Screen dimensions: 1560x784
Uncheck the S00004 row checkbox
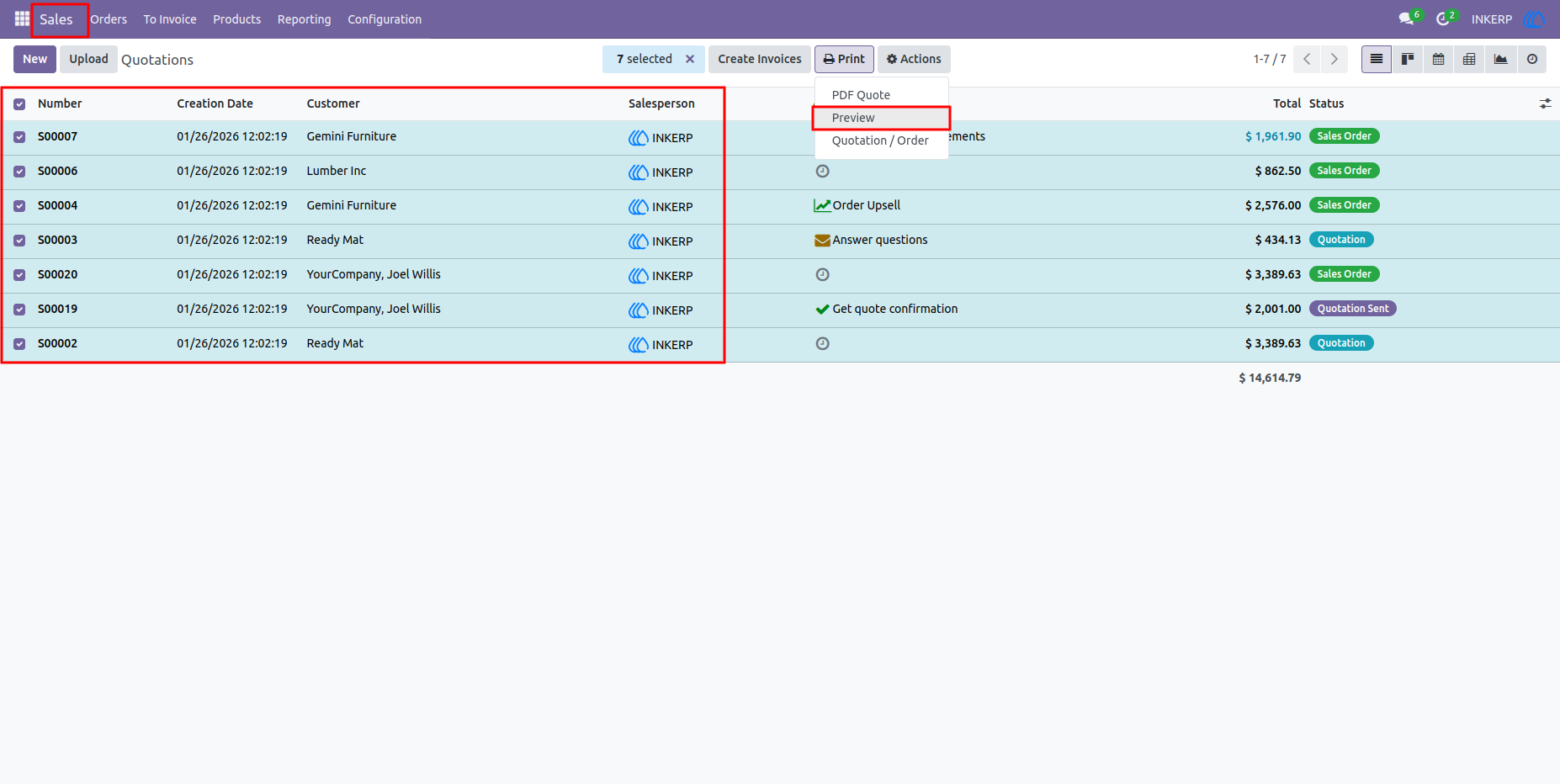click(x=19, y=206)
